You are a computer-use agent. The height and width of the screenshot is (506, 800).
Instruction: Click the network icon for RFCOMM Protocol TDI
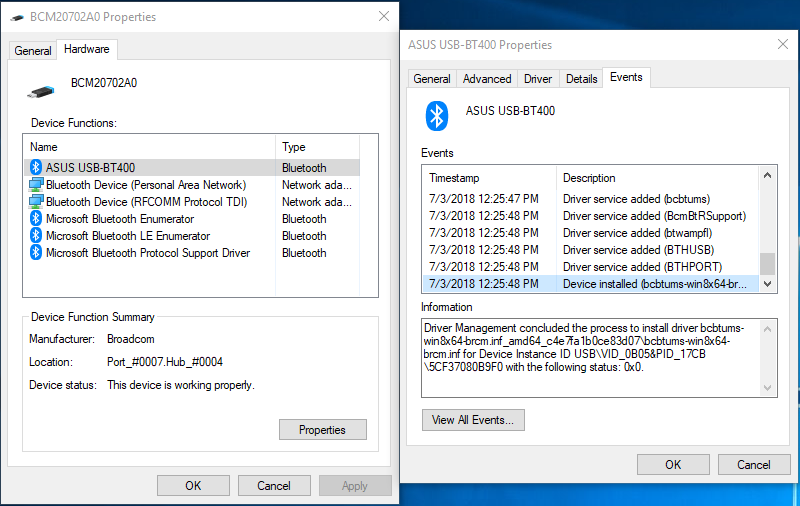pyautogui.click(x=36, y=201)
